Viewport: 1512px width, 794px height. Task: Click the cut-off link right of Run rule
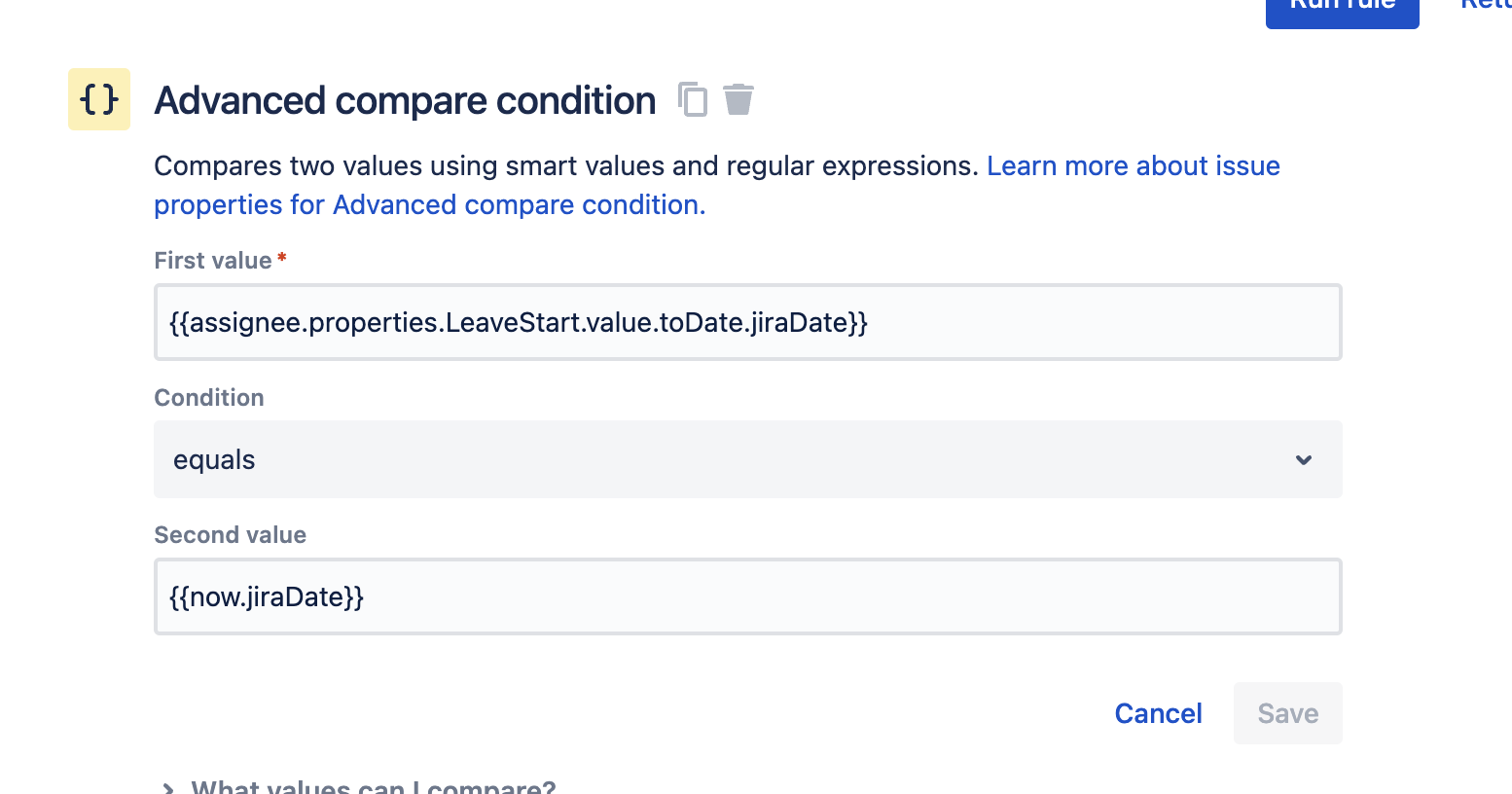tap(1486, 6)
